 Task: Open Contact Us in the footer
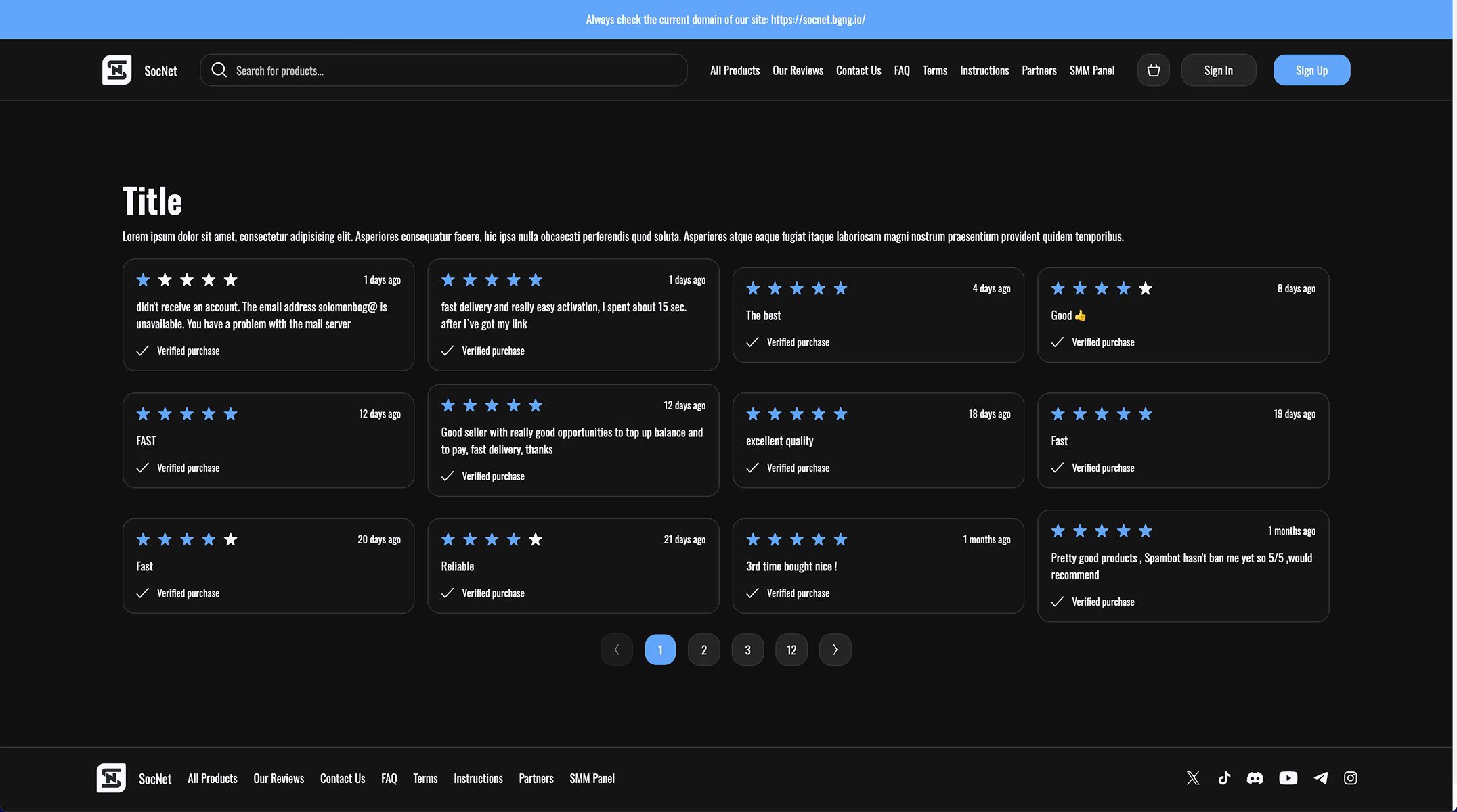pyautogui.click(x=343, y=778)
